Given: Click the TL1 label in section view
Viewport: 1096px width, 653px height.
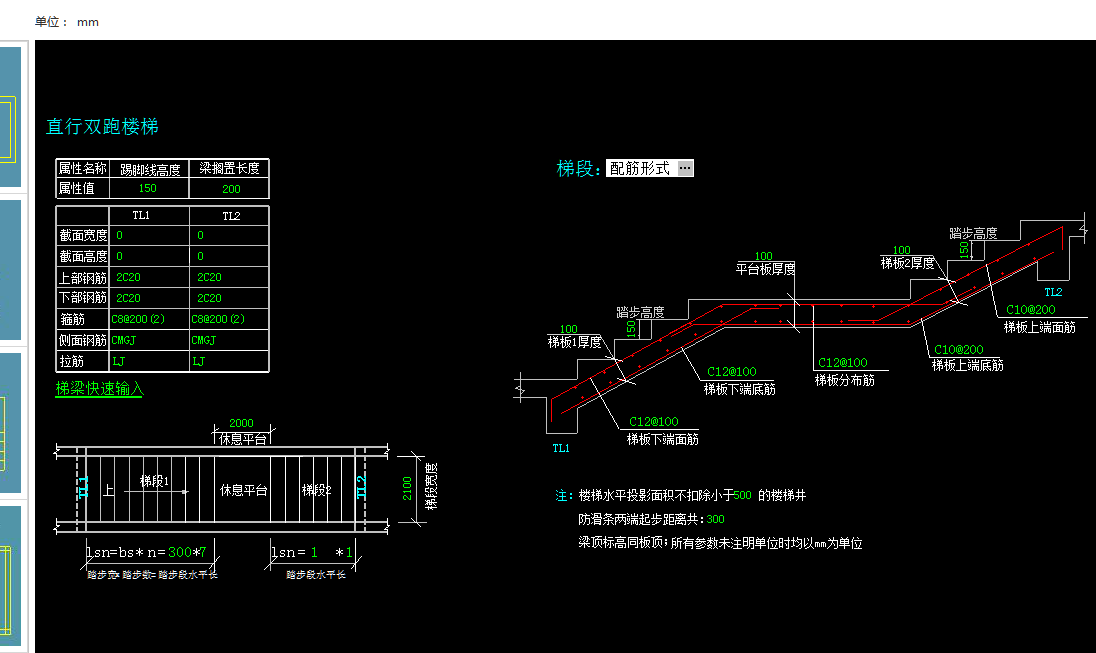Looking at the screenshot, I should (x=561, y=449).
